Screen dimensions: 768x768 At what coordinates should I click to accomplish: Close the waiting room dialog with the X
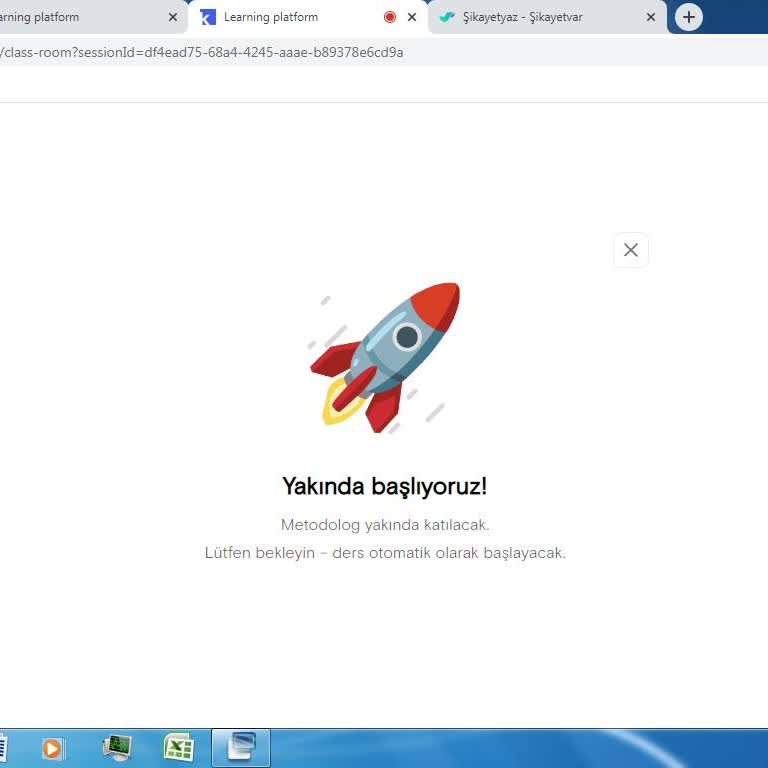[630, 250]
